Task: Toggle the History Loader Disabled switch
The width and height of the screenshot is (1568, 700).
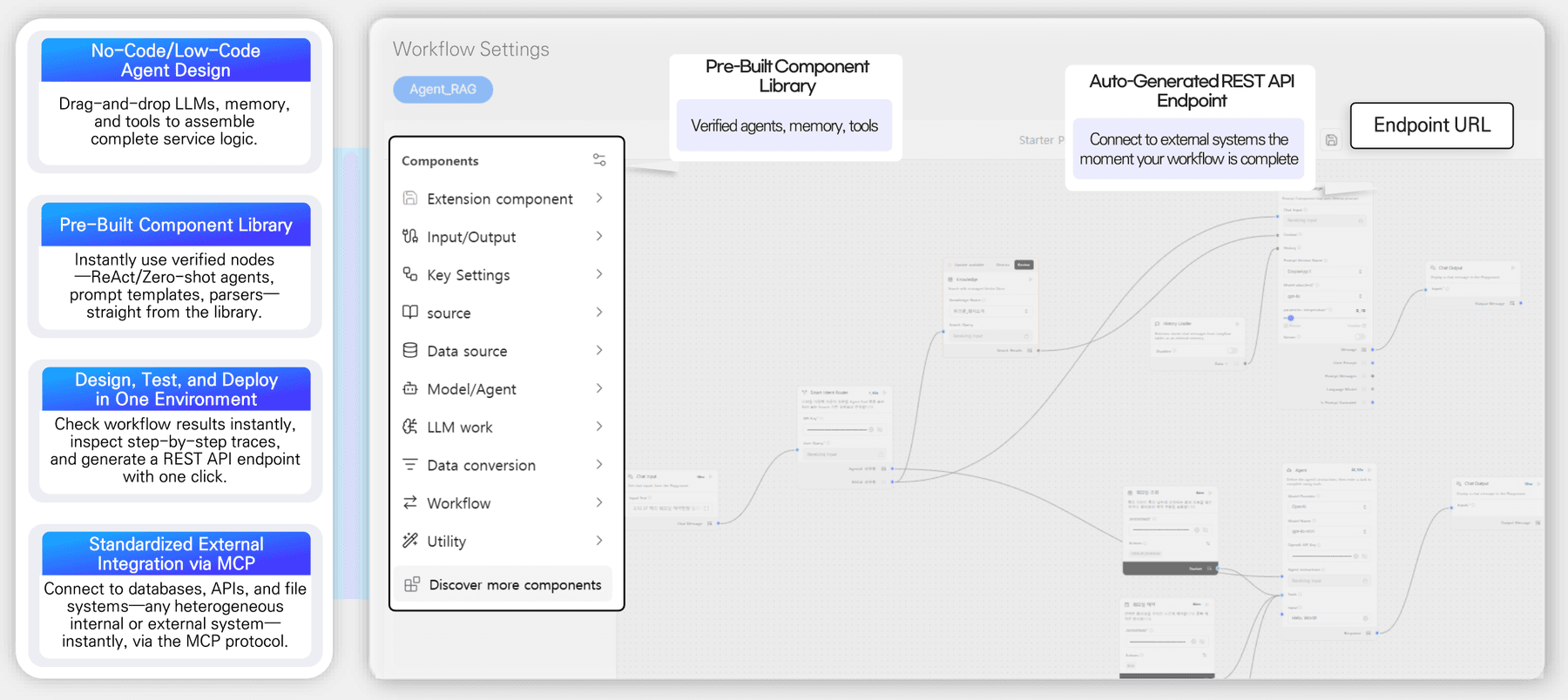Action: point(1232,351)
